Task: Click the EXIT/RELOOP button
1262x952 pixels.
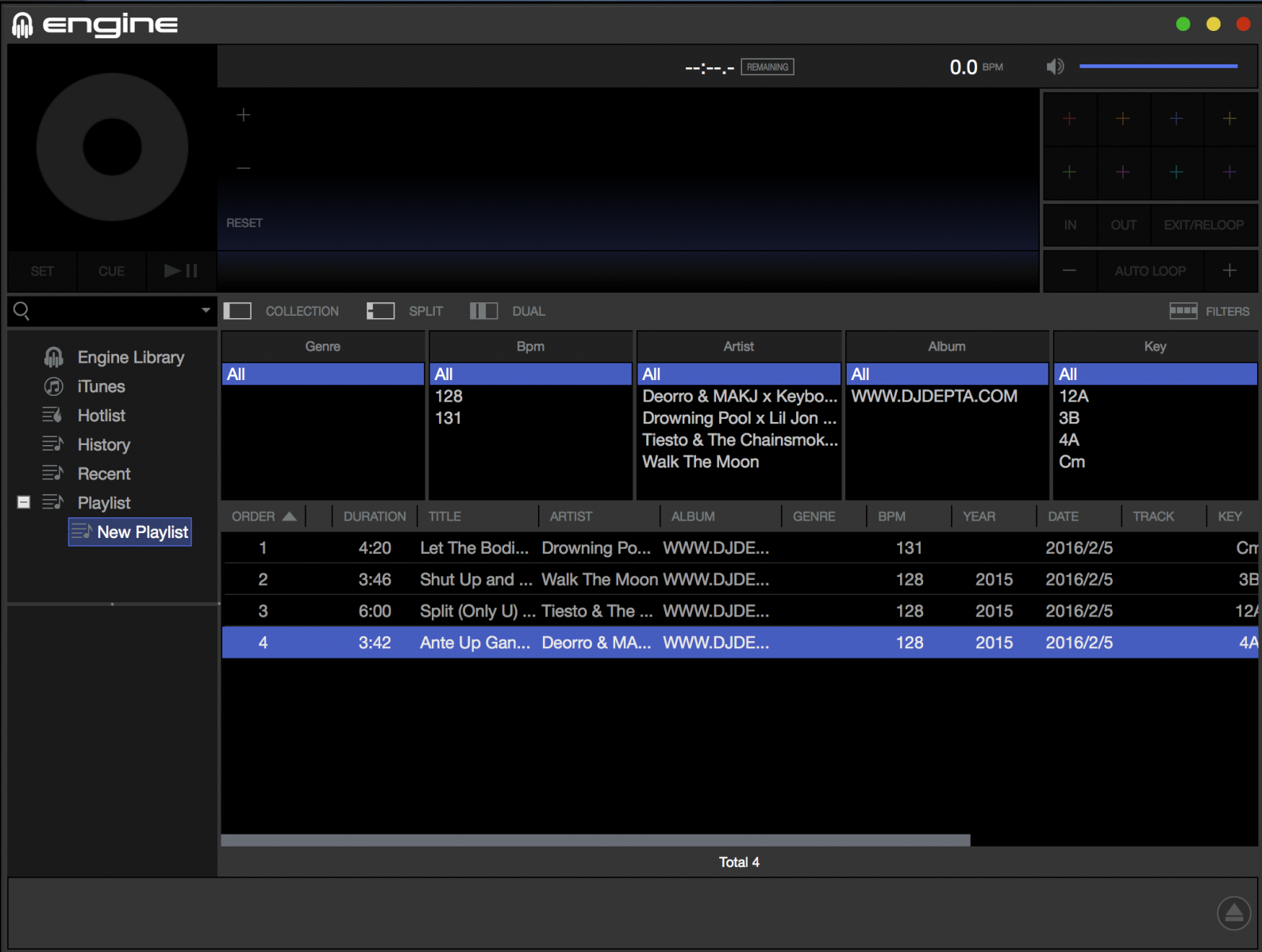Action: pos(1204,225)
